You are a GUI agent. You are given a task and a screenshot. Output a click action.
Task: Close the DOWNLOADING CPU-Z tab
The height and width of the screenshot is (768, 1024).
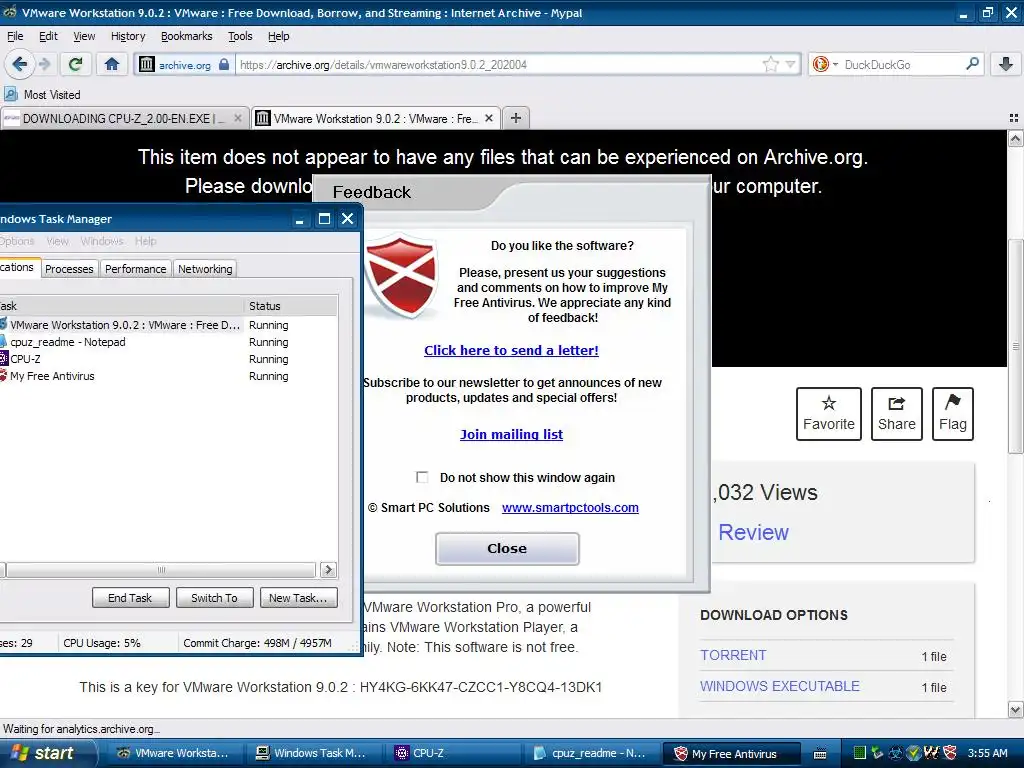pyautogui.click(x=238, y=118)
